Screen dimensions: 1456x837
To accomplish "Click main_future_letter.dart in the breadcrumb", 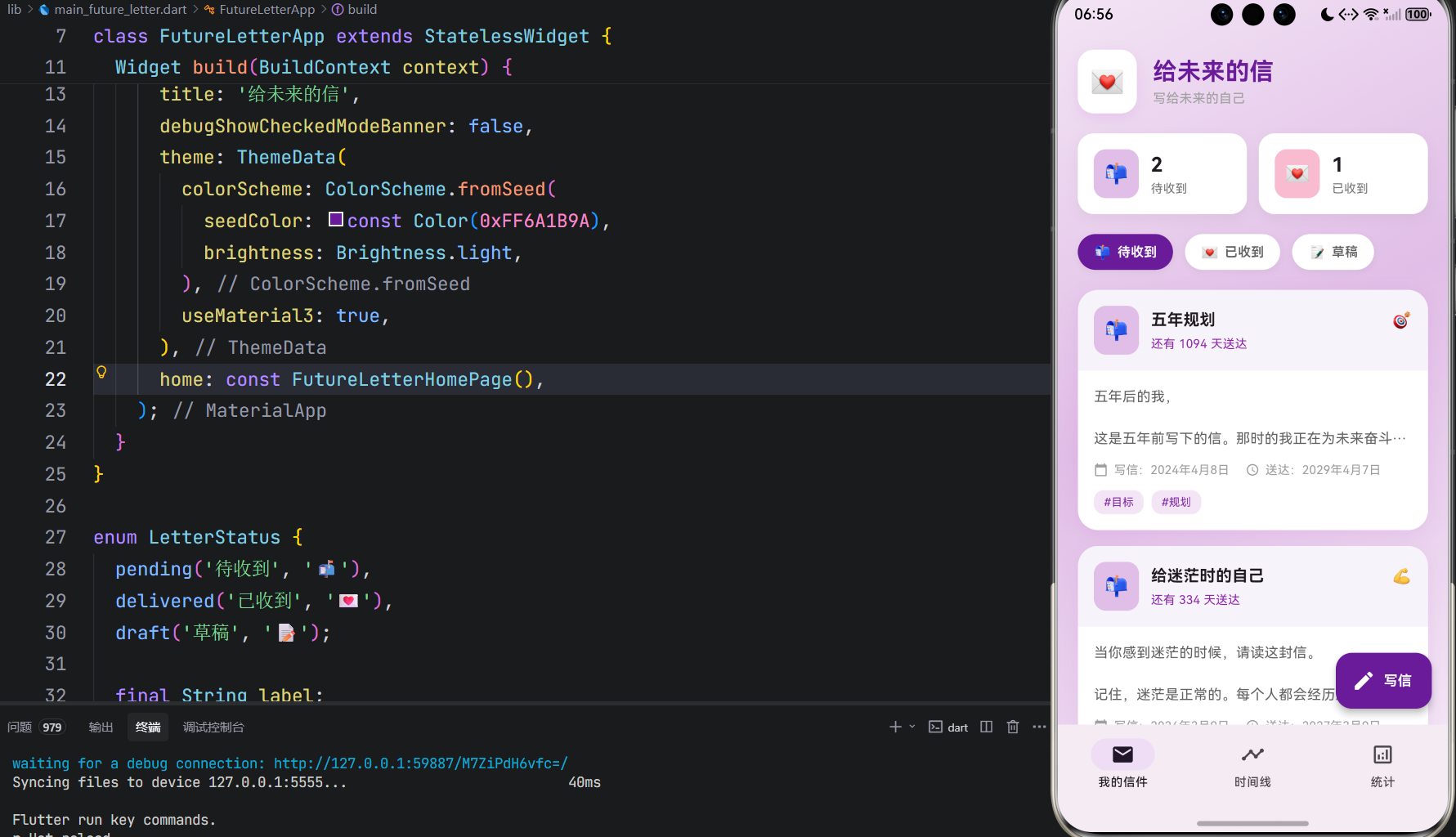I will [x=120, y=10].
